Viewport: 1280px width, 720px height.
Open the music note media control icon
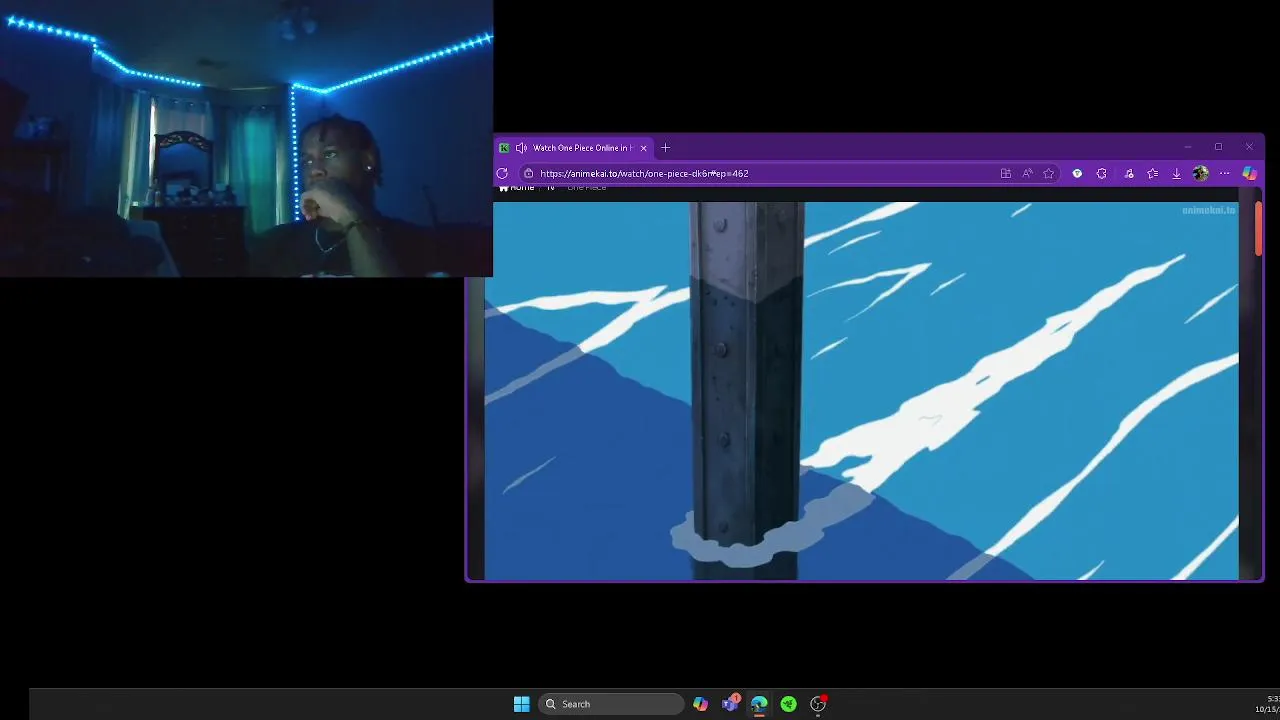(1129, 173)
